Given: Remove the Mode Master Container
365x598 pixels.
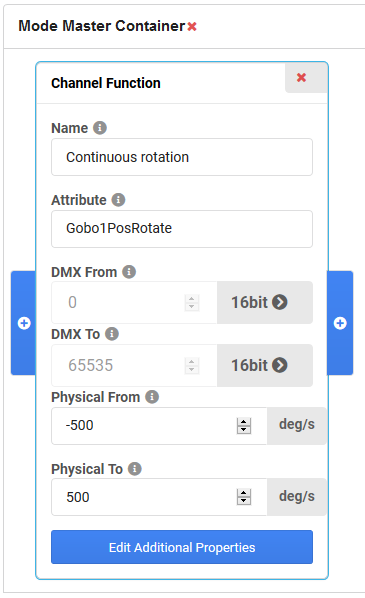Looking at the screenshot, I should (192, 26).
